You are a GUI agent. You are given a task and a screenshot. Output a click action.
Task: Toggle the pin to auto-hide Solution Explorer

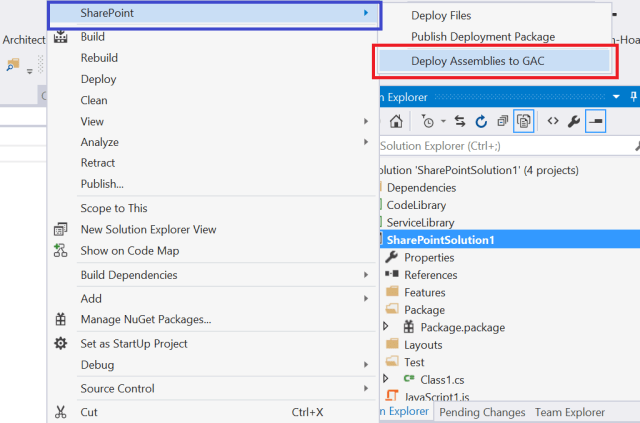point(616,97)
